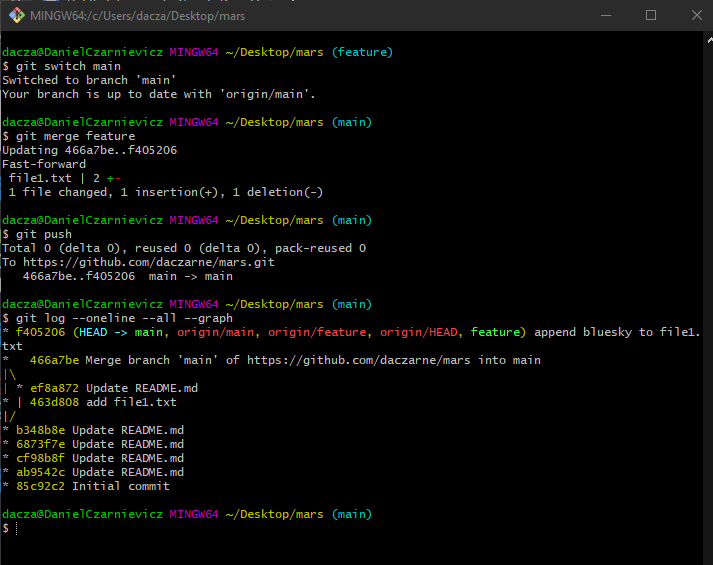Click the '(feature)' branch name in the first prompt
This screenshot has width=713, height=565.
coord(362,52)
